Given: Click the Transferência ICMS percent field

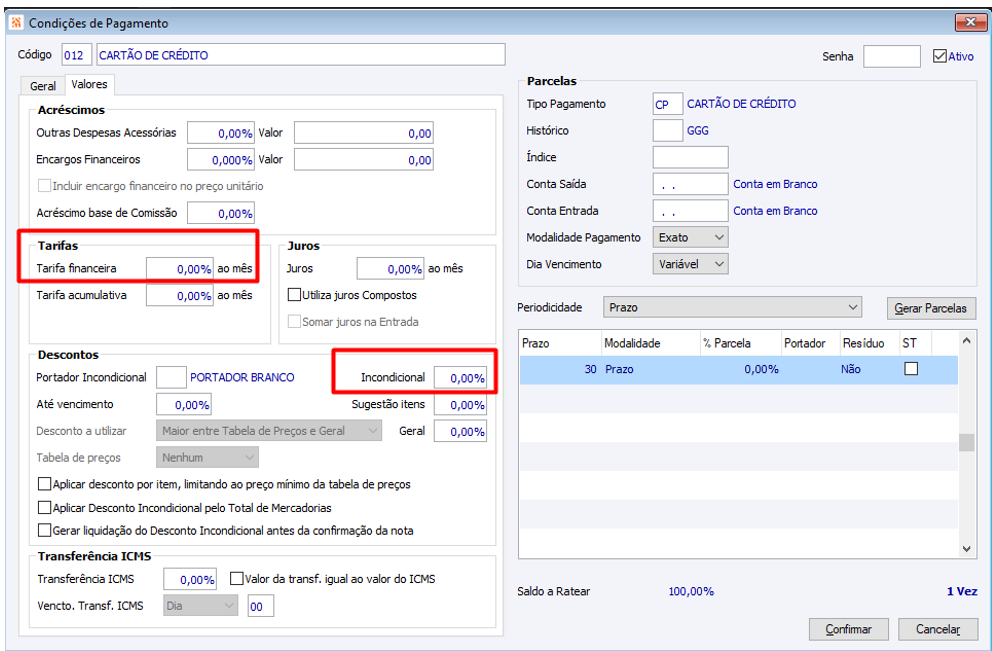Looking at the screenshot, I should coord(190,579).
